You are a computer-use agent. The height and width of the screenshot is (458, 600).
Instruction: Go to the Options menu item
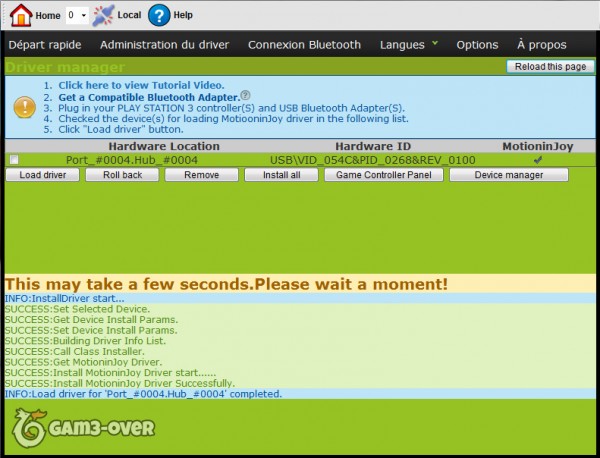coord(477,45)
